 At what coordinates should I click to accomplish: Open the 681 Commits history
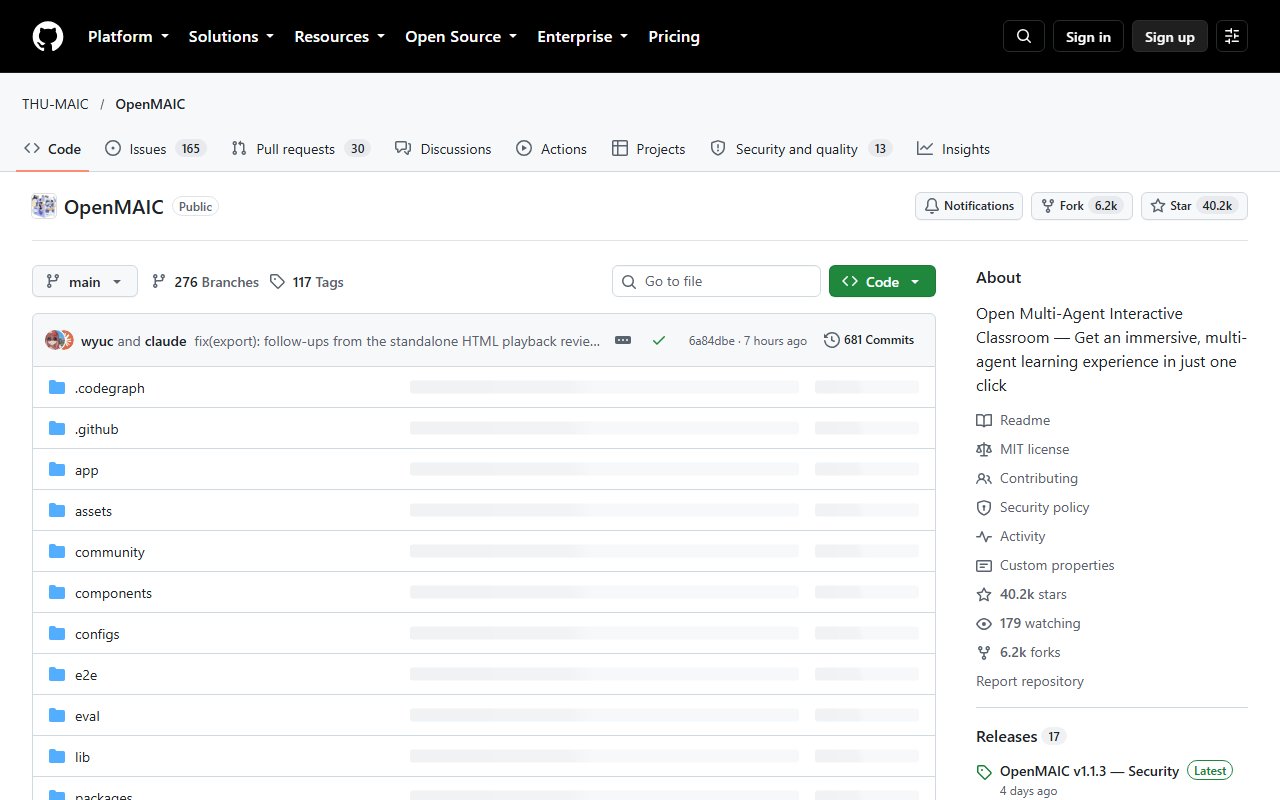tap(869, 340)
